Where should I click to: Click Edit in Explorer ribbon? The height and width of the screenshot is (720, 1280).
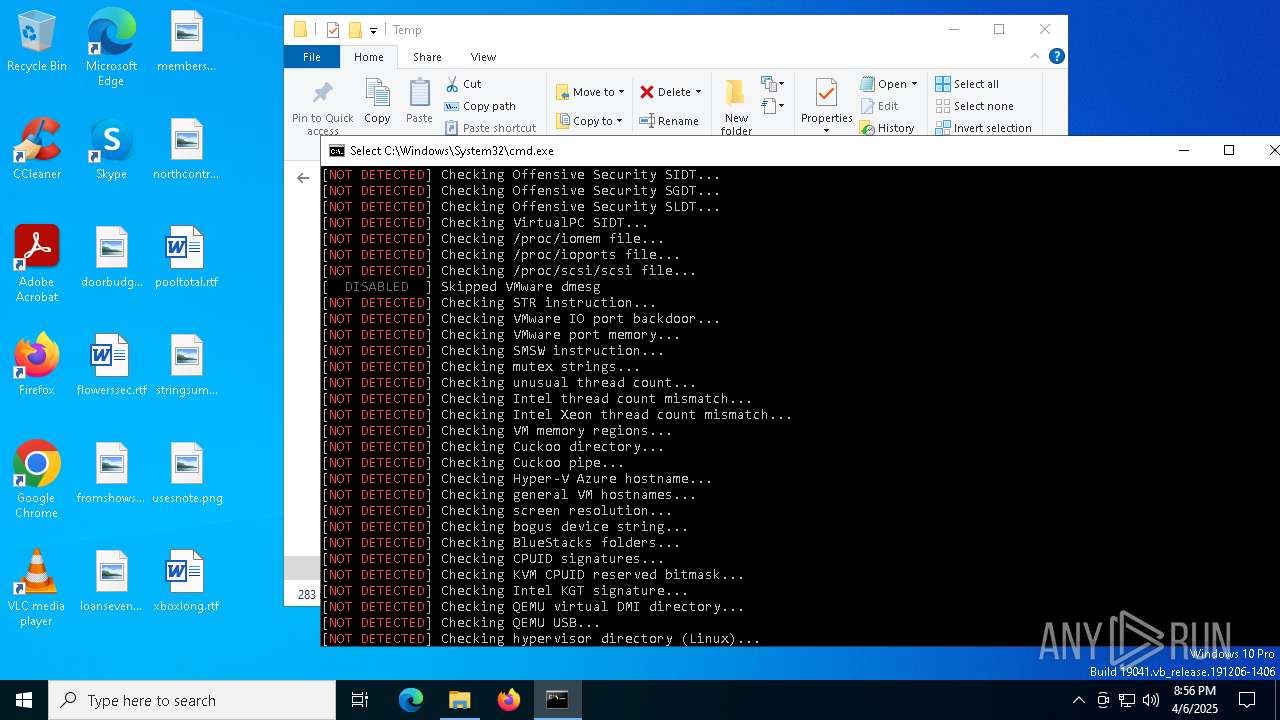[880, 106]
